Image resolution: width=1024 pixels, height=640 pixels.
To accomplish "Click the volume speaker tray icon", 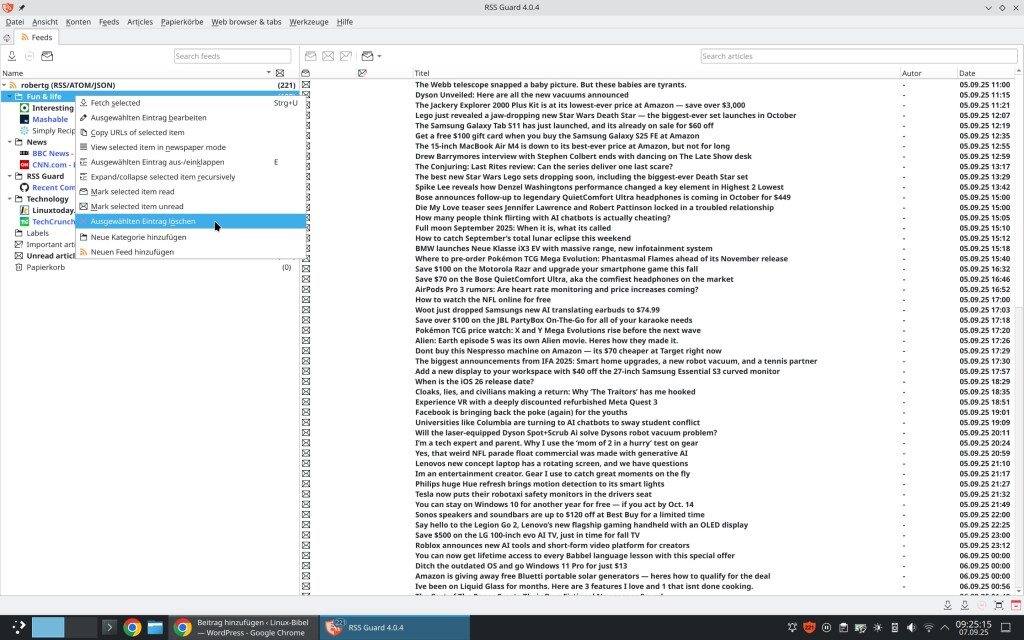I will point(911,628).
